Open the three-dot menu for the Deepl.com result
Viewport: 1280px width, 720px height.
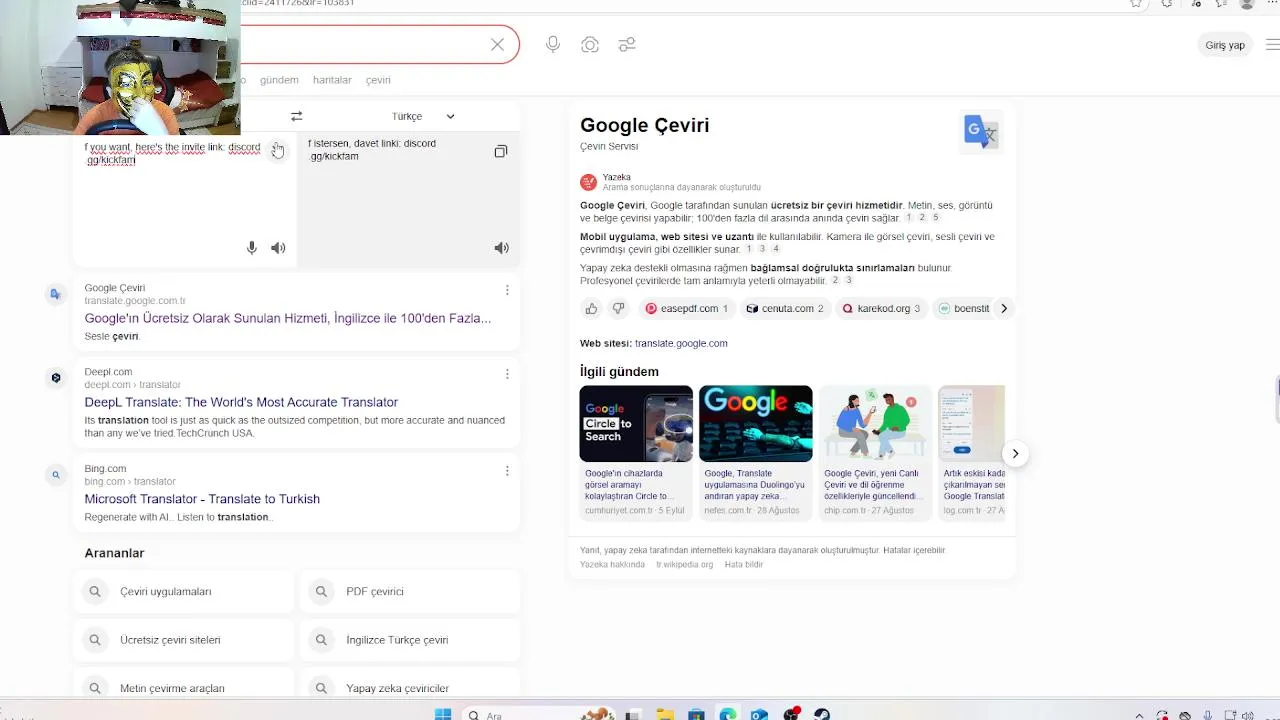pos(507,374)
